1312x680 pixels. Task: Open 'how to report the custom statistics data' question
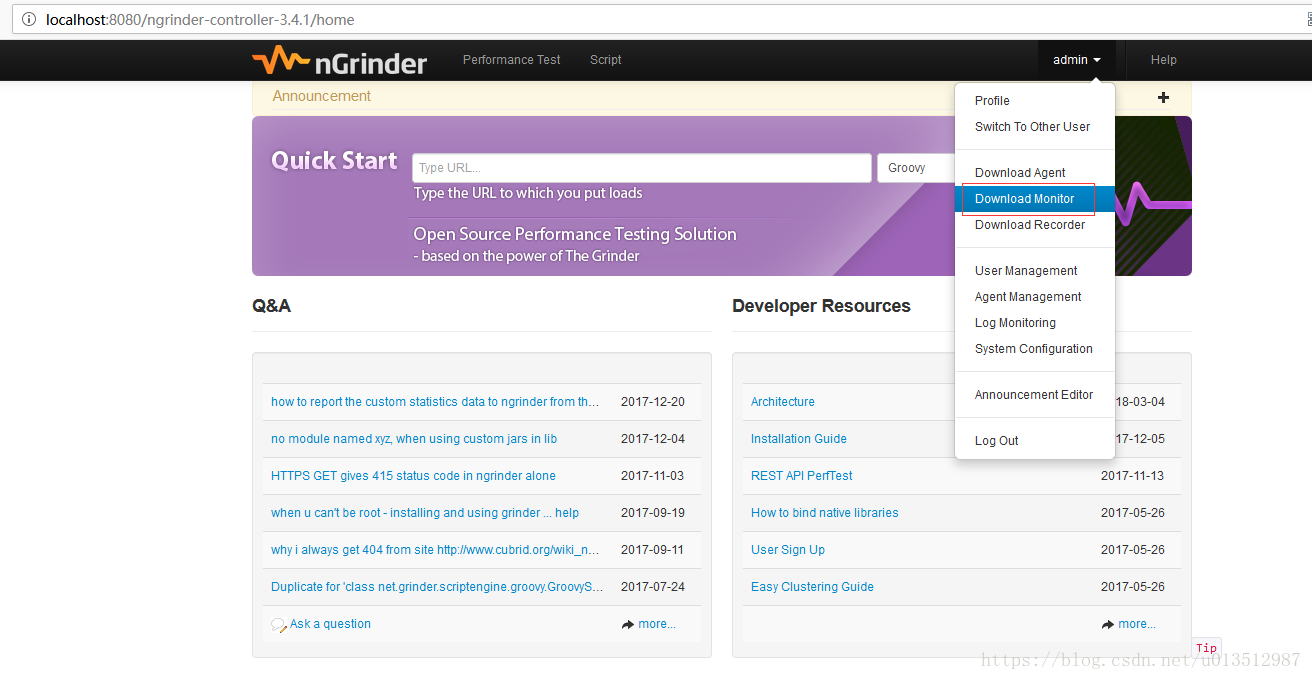(437, 402)
